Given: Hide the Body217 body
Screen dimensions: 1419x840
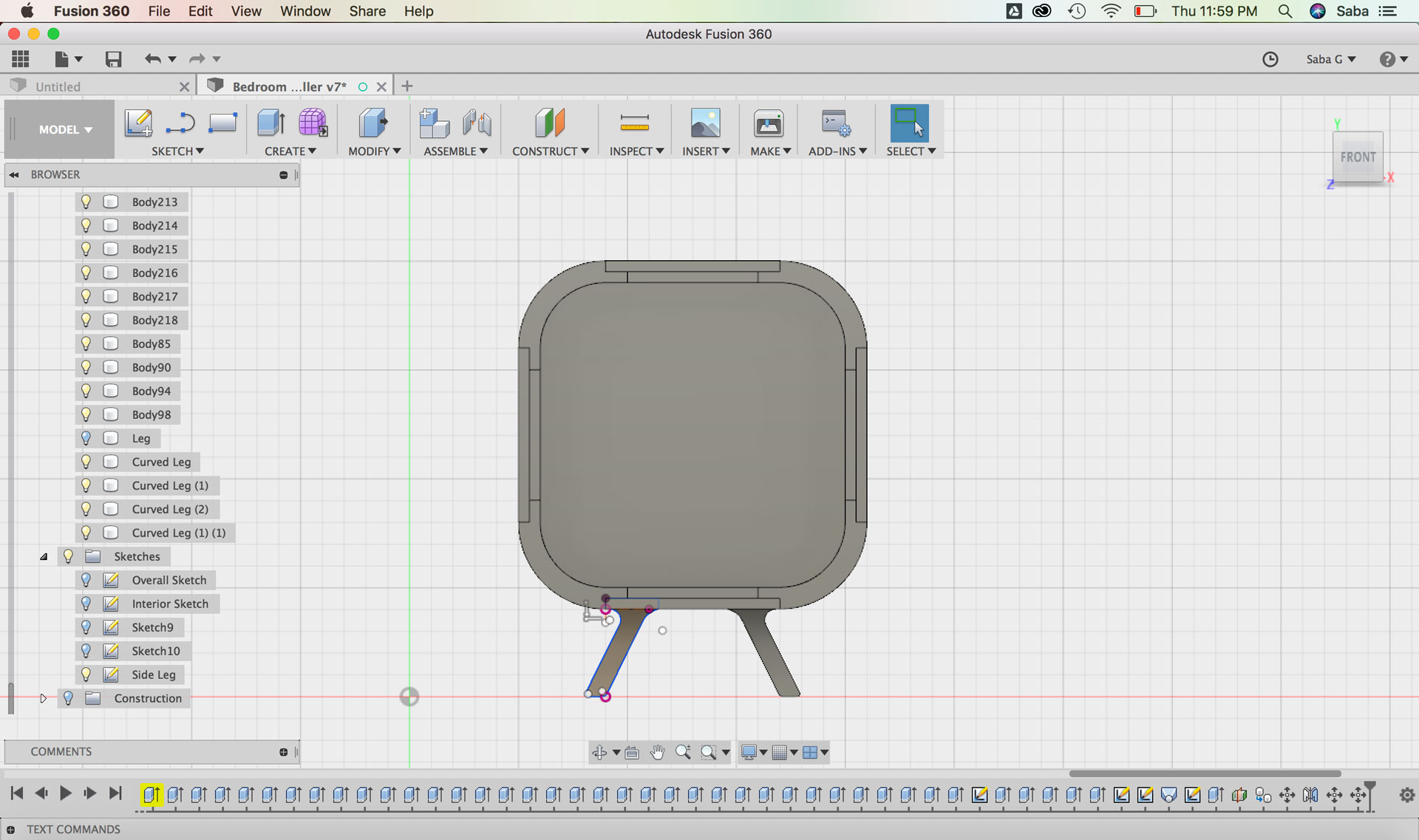Looking at the screenshot, I should pyautogui.click(x=86, y=296).
